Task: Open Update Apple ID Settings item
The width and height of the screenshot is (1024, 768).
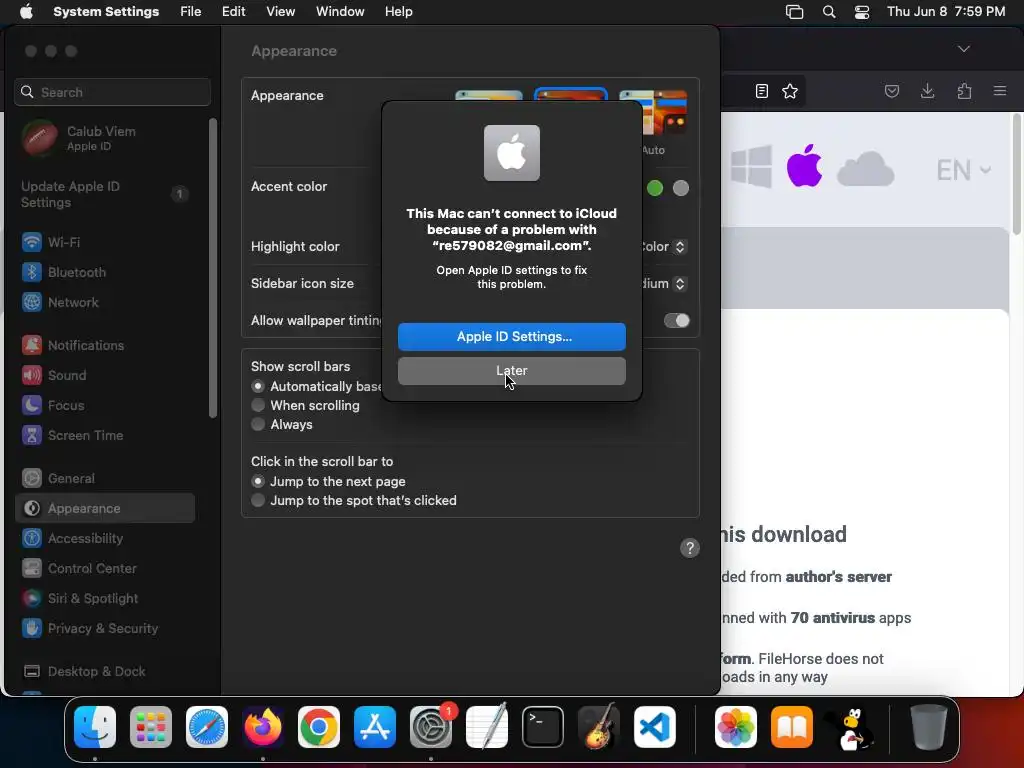Action: pyautogui.click(x=104, y=194)
